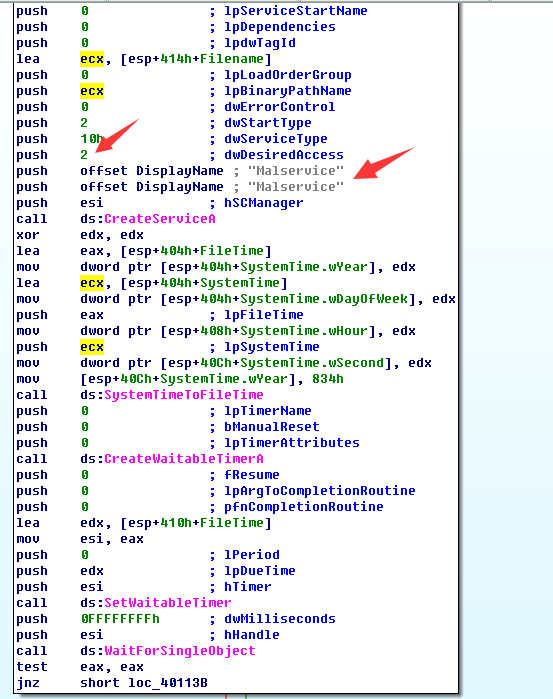Image resolution: width=553 pixels, height=699 pixels.
Task: Click [esp+410h+FileTime] operand
Action: [x=196, y=523]
